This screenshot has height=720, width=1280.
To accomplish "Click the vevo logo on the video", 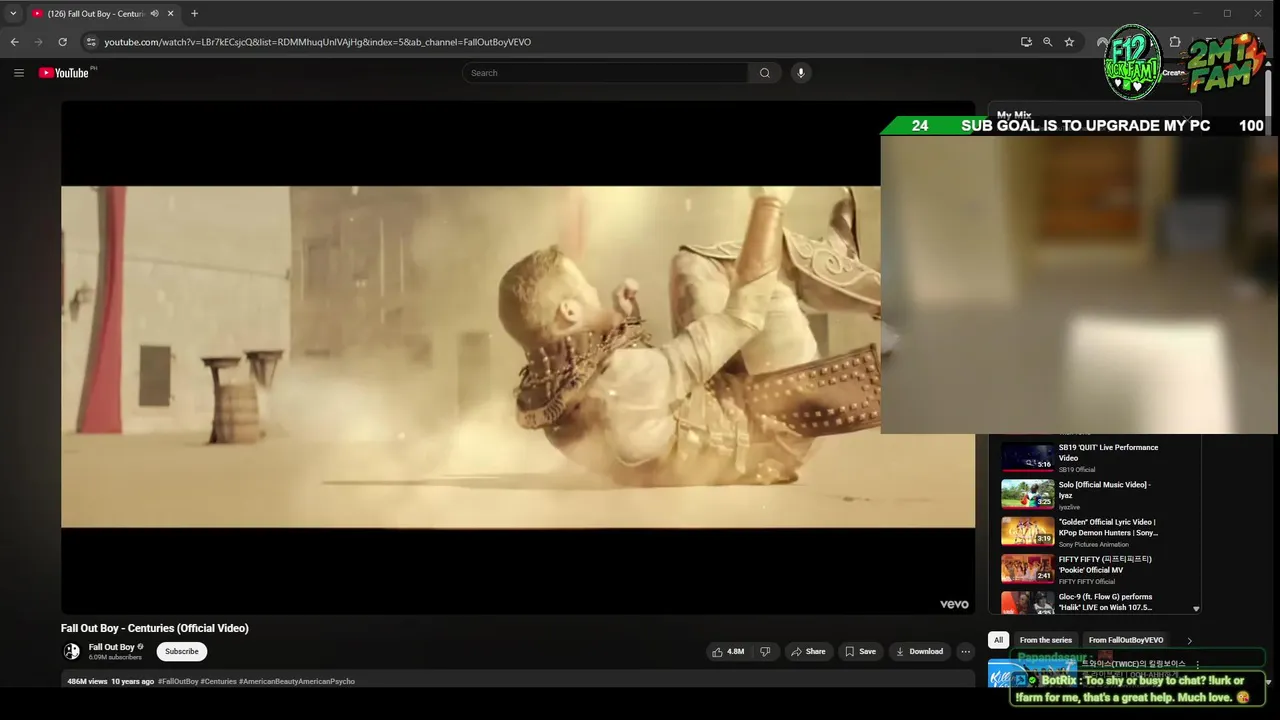I will pyautogui.click(x=954, y=604).
